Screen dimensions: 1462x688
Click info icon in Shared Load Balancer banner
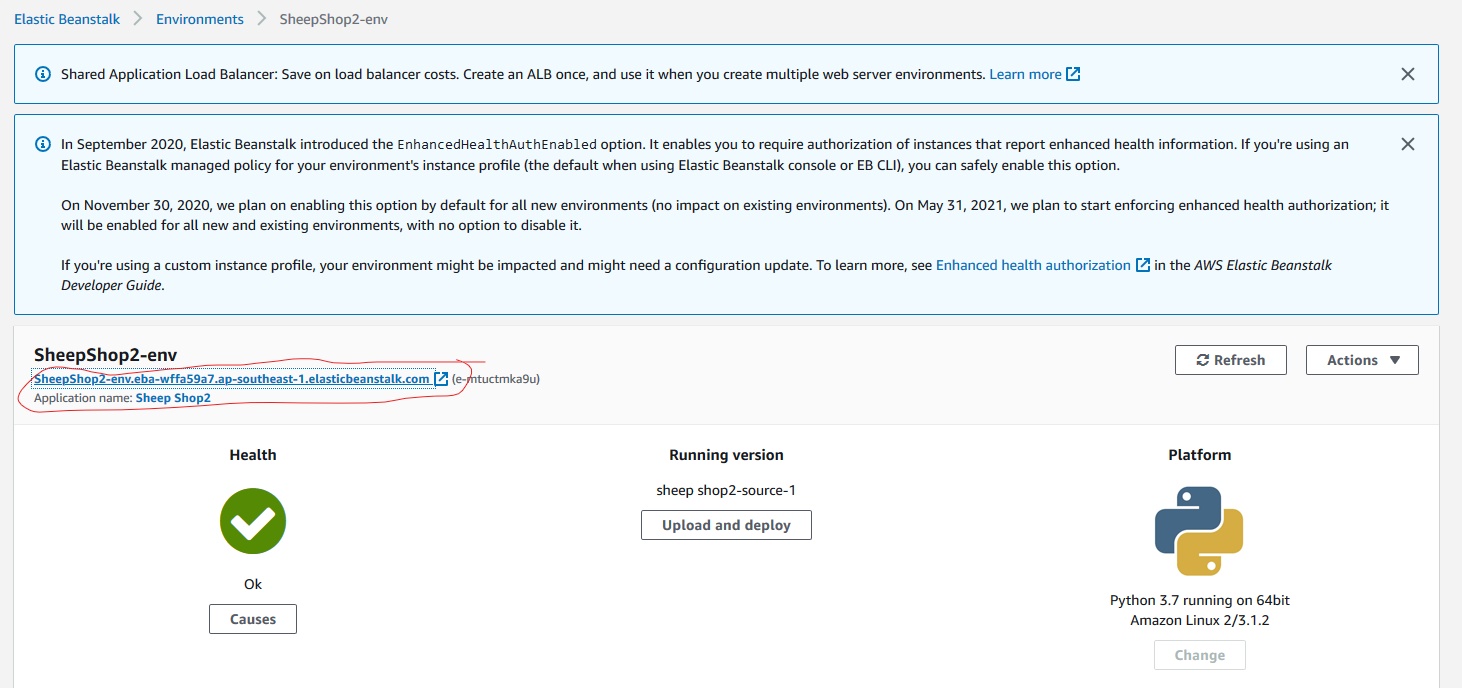coord(43,74)
